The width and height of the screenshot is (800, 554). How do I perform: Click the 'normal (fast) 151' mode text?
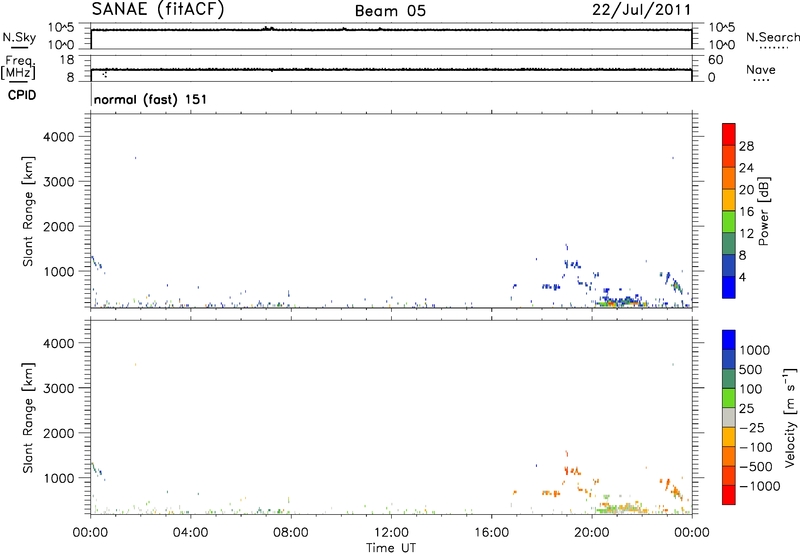pos(151,99)
